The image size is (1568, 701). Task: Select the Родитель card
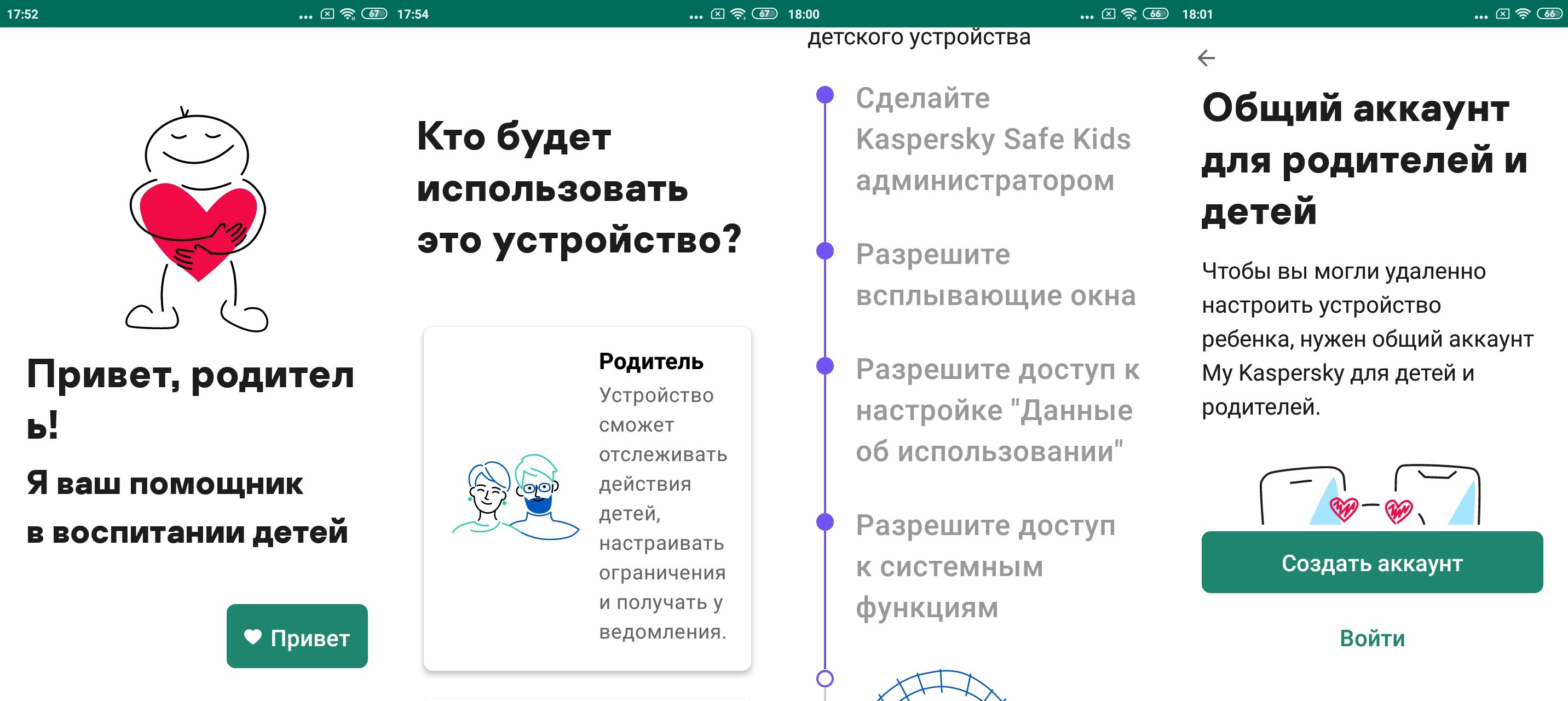(x=587, y=499)
